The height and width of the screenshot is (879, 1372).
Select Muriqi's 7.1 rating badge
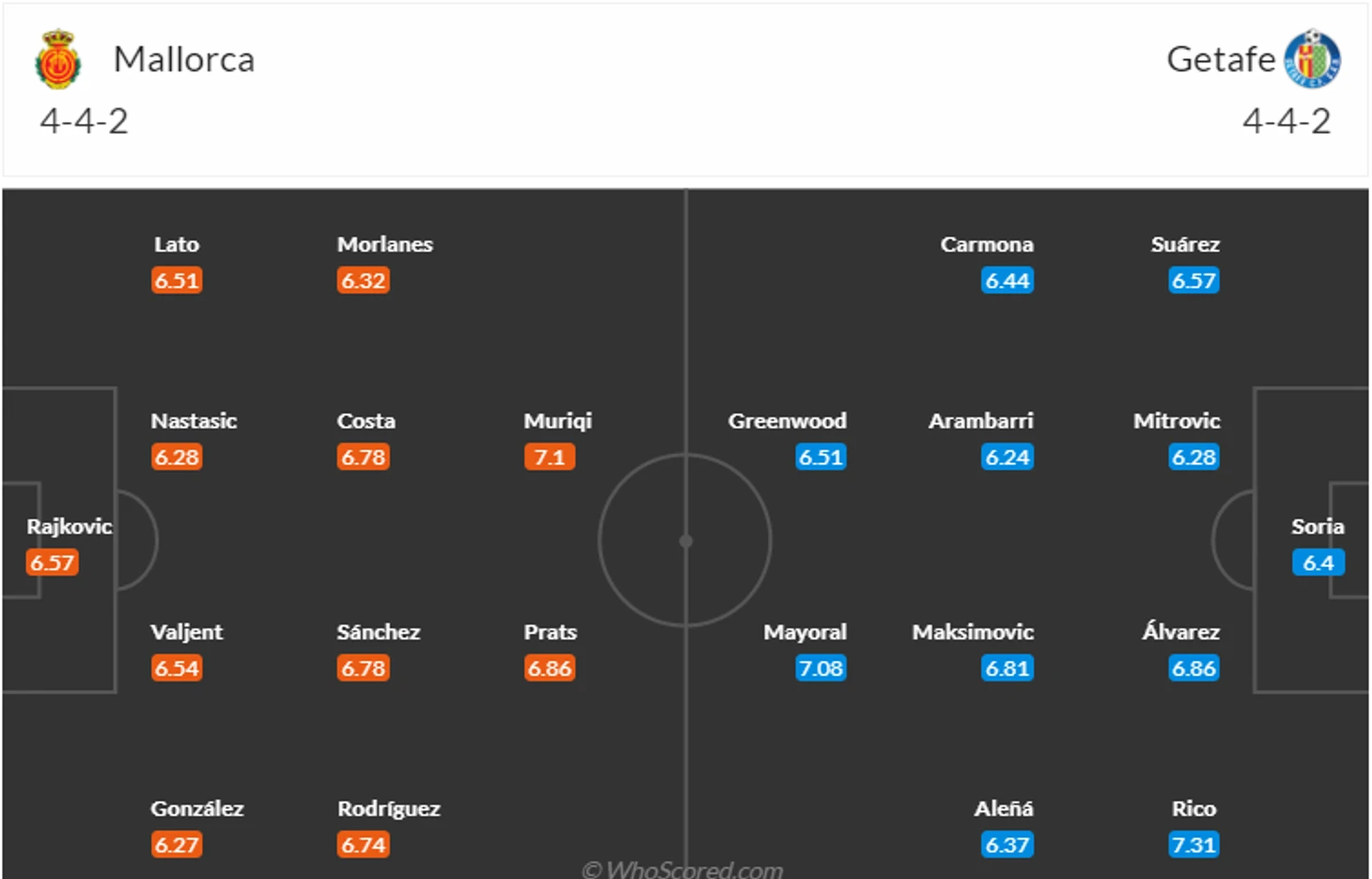tap(550, 457)
